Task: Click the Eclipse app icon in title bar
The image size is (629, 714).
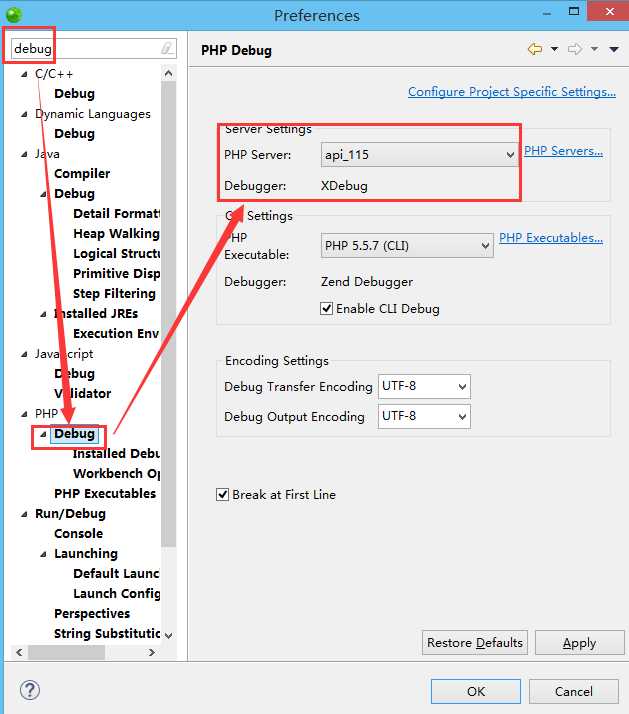Action: 14,15
